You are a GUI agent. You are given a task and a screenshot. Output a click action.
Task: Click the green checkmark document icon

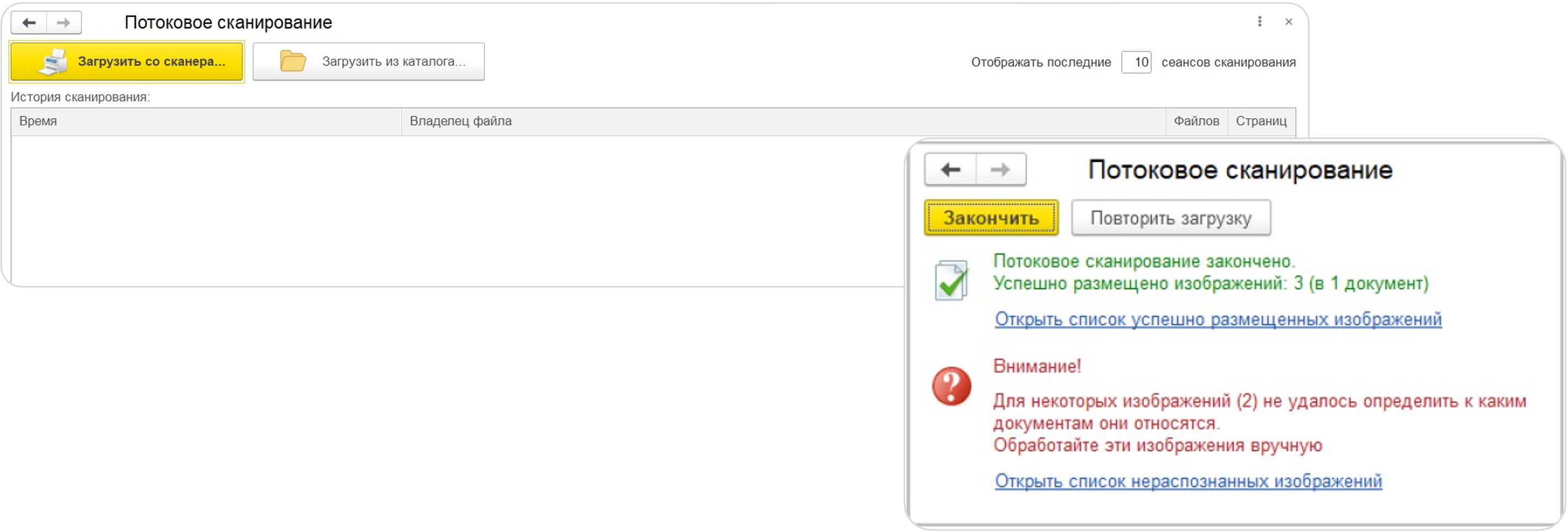(952, 281)
